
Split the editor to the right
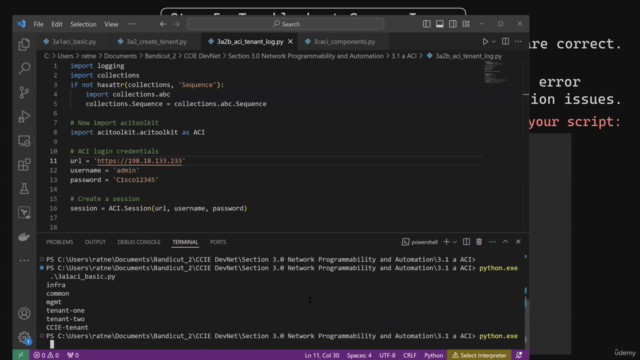click(x=505, y=41)
